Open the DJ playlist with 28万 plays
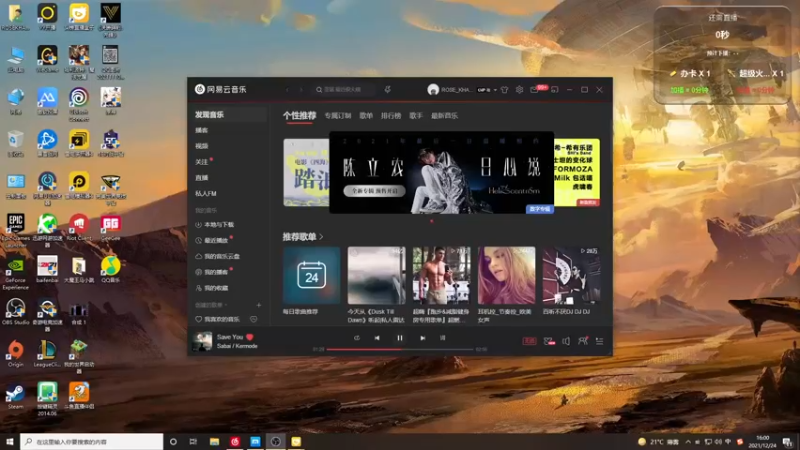 [x=571, y=276]
